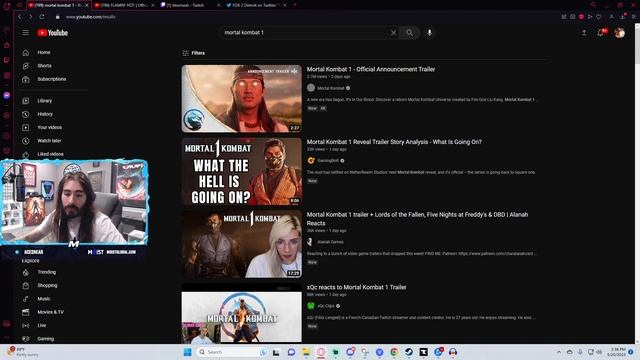The image size is (640, 360).
Task: Open the YouTube account avatar menu
Action: [x=619, y=33]
